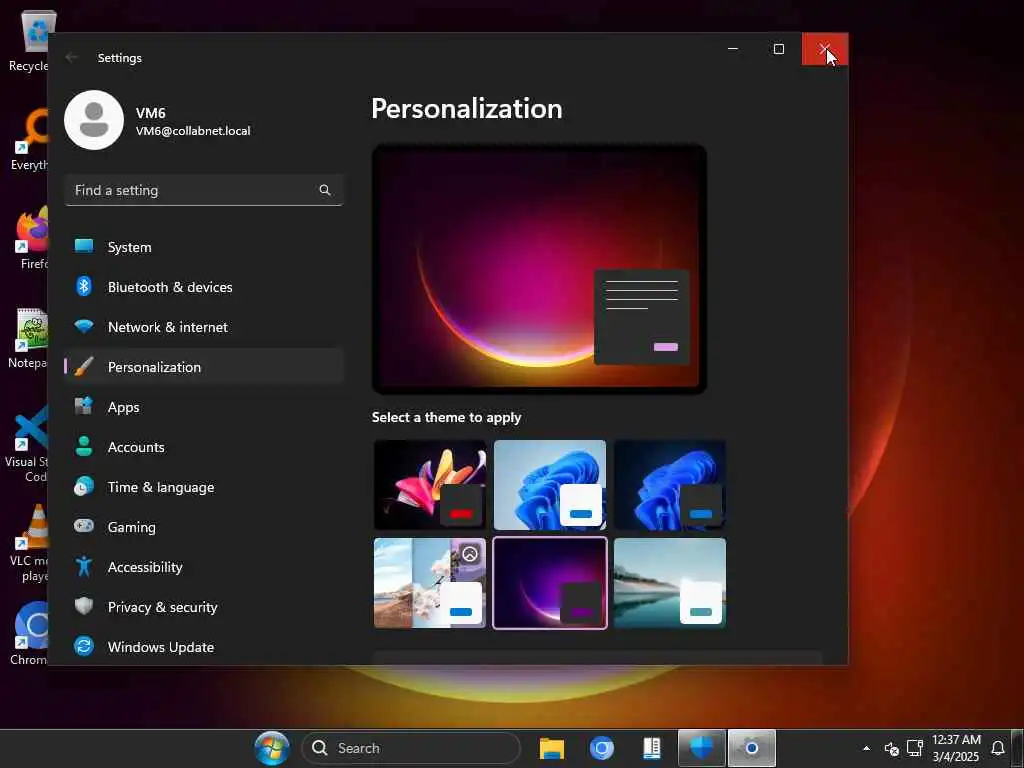1024x768 pixels.
Task: Open Accessibility settings
Action: tap(204, 567)
